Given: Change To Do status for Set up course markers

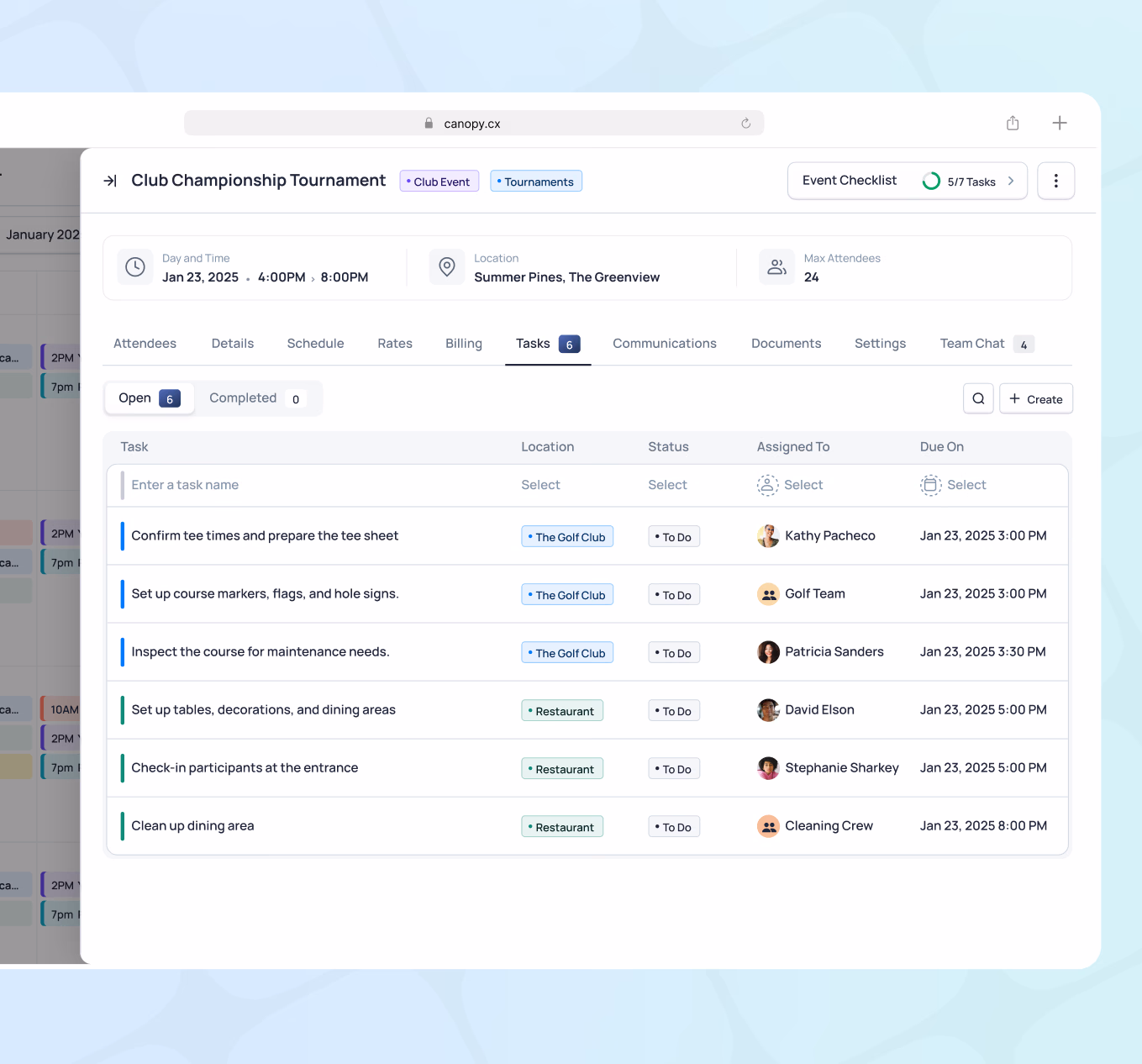Looking at the screenshot, I should pyautogui.click(x=674, y=595).
